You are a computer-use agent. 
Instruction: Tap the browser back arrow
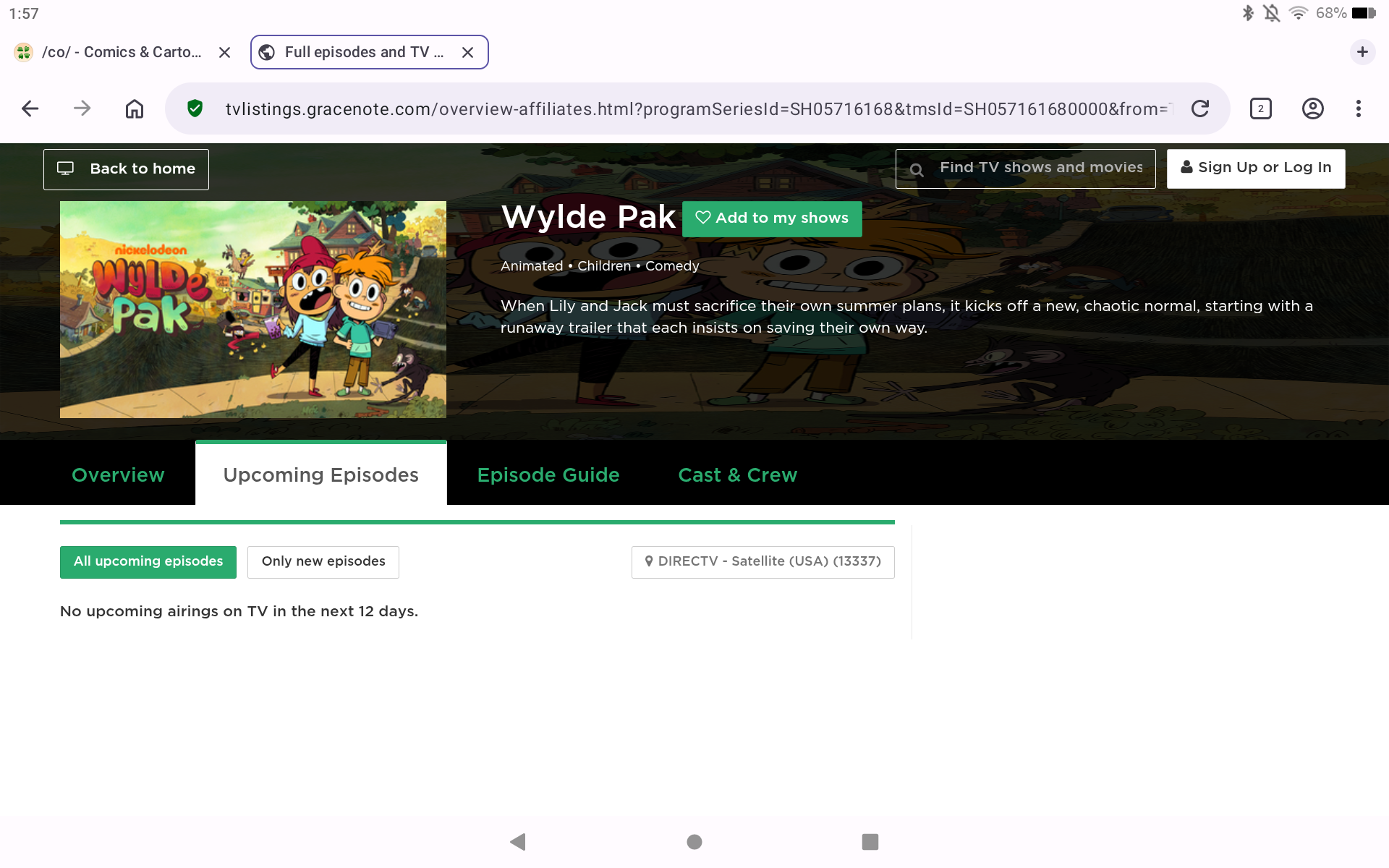tap(30, 109)
